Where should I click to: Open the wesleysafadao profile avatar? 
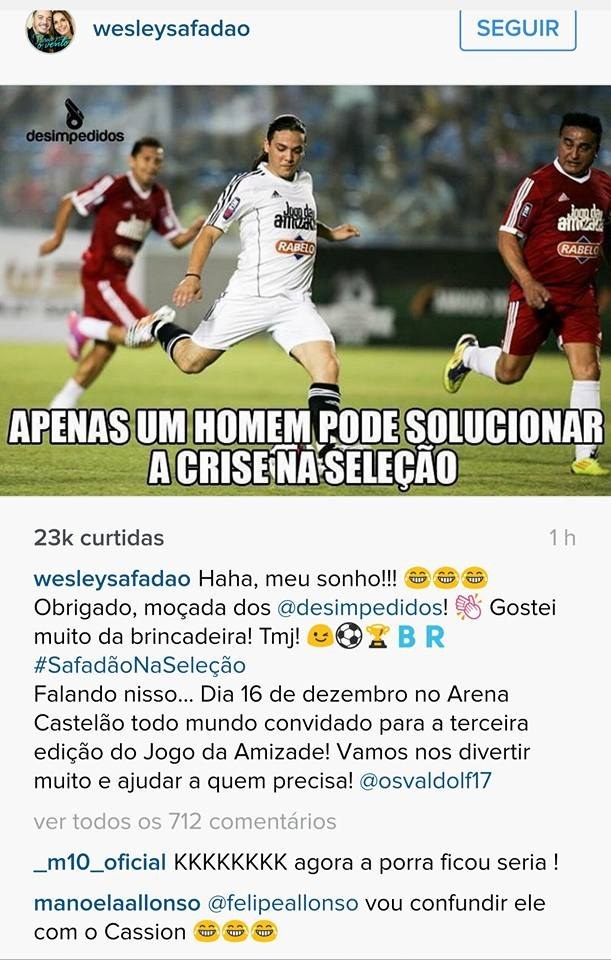point(50,31)
